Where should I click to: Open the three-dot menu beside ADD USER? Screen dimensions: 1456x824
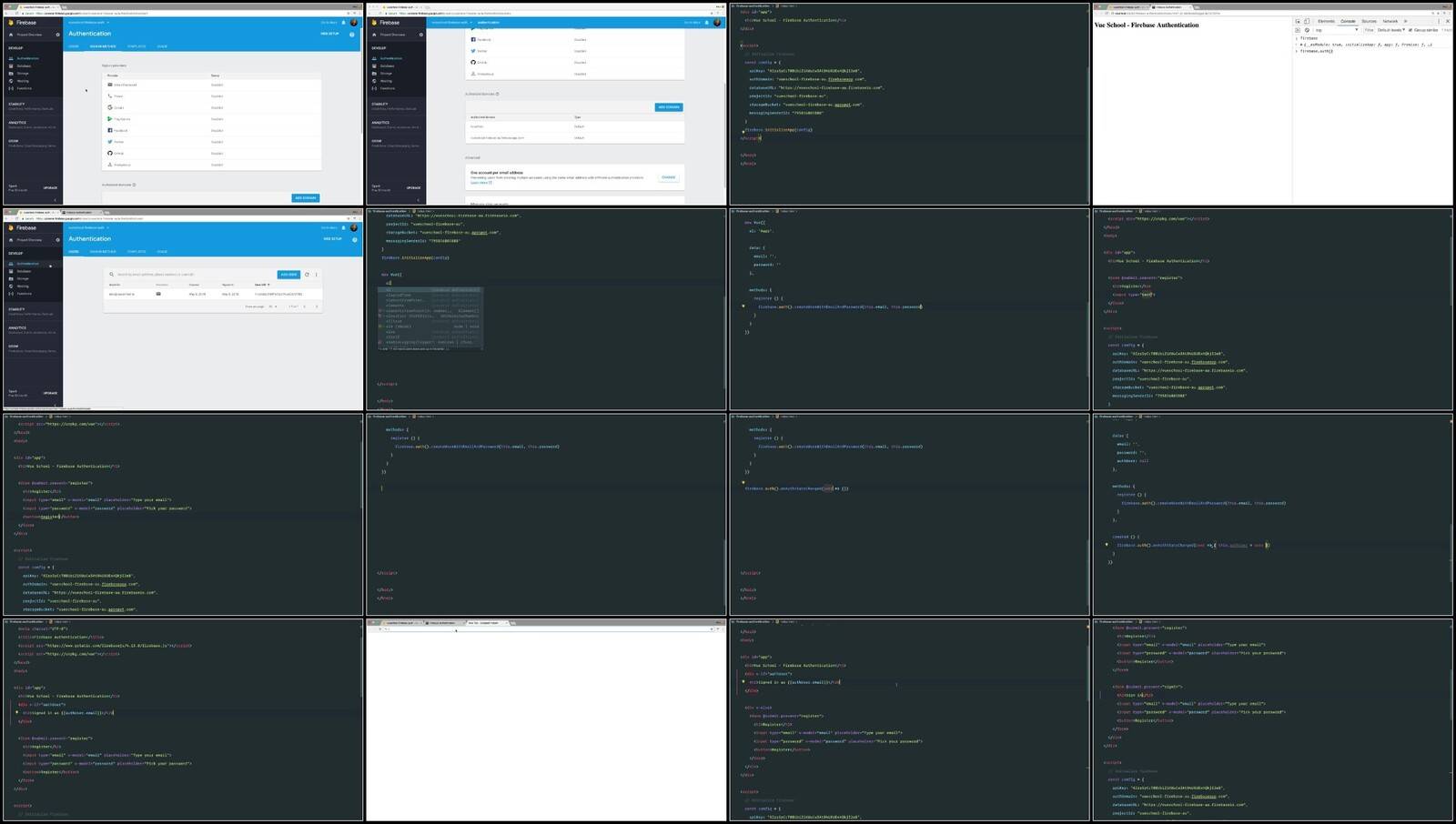point(316,275)
